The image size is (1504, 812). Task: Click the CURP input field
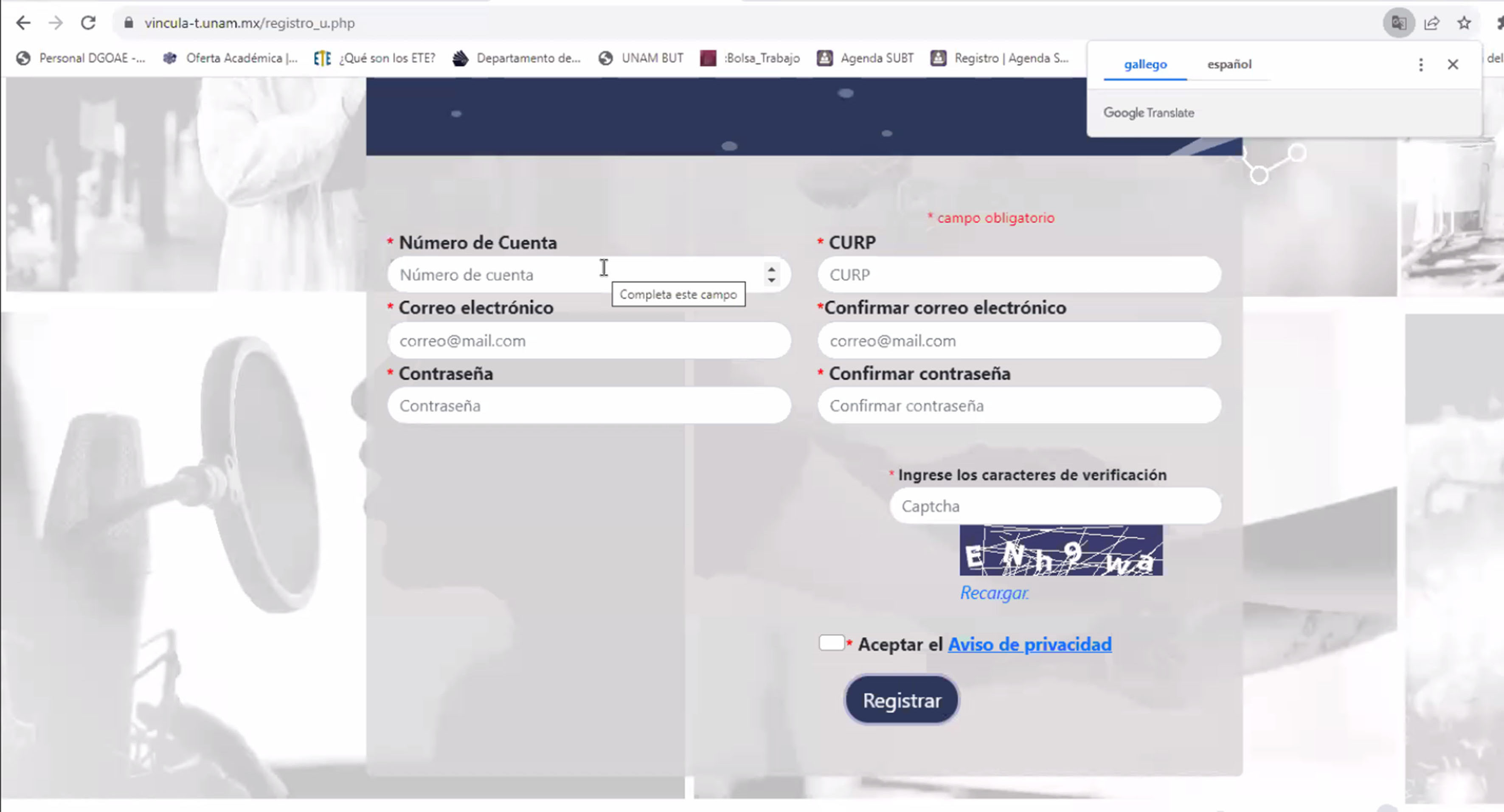pyautogui.click(x=1019, y=274)
